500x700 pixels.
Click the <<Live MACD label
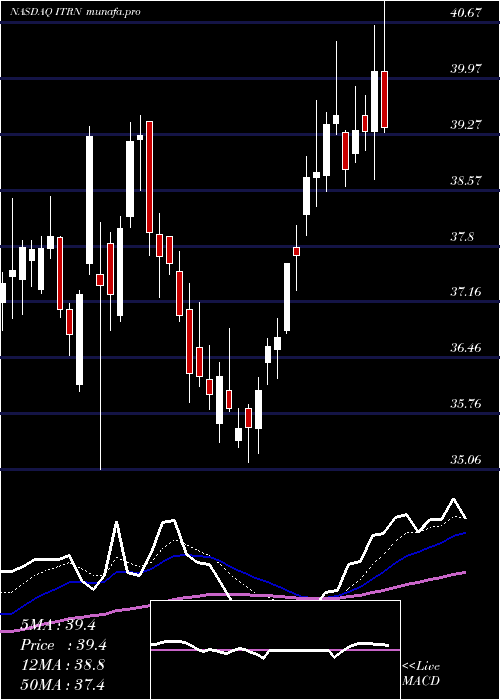[421, 674]
